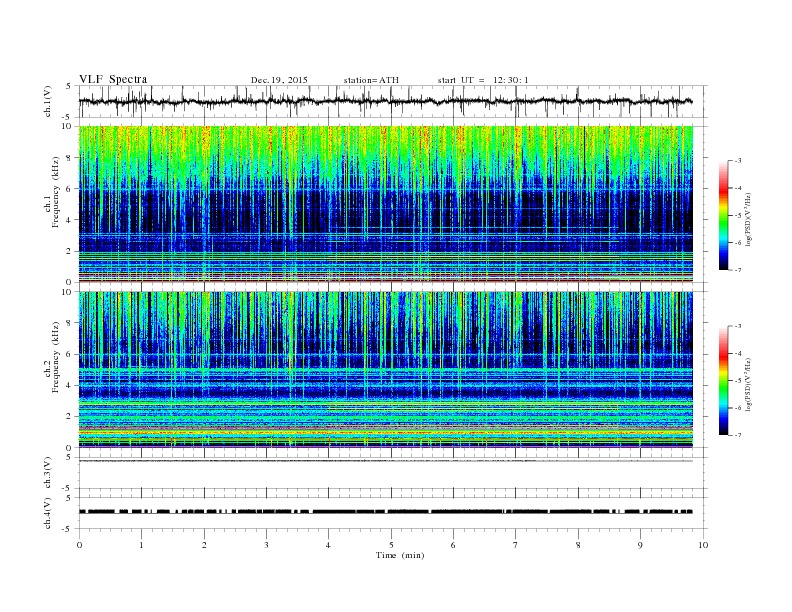Screen dimensions: 792x612
Task: Click the ch.4 black data bar
Action: (386, 512)
